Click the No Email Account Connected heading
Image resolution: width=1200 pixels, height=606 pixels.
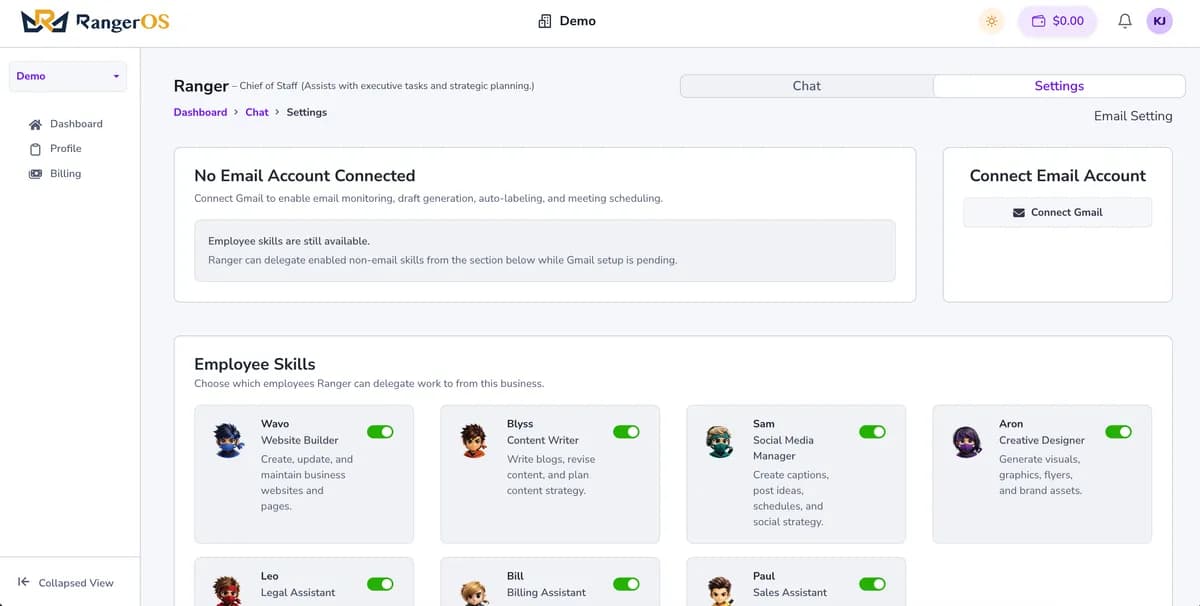305,176
